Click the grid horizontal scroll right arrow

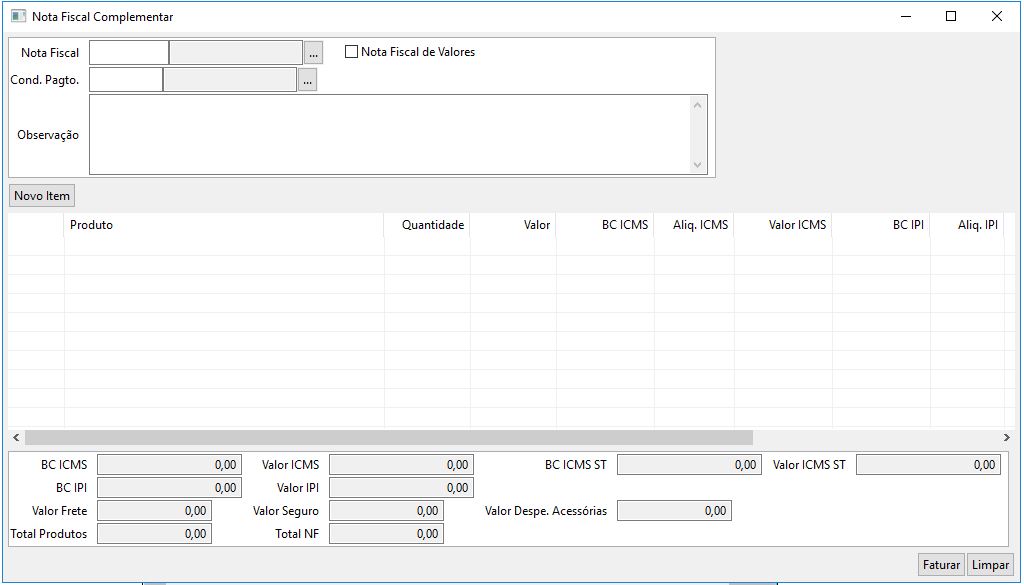1006,437
